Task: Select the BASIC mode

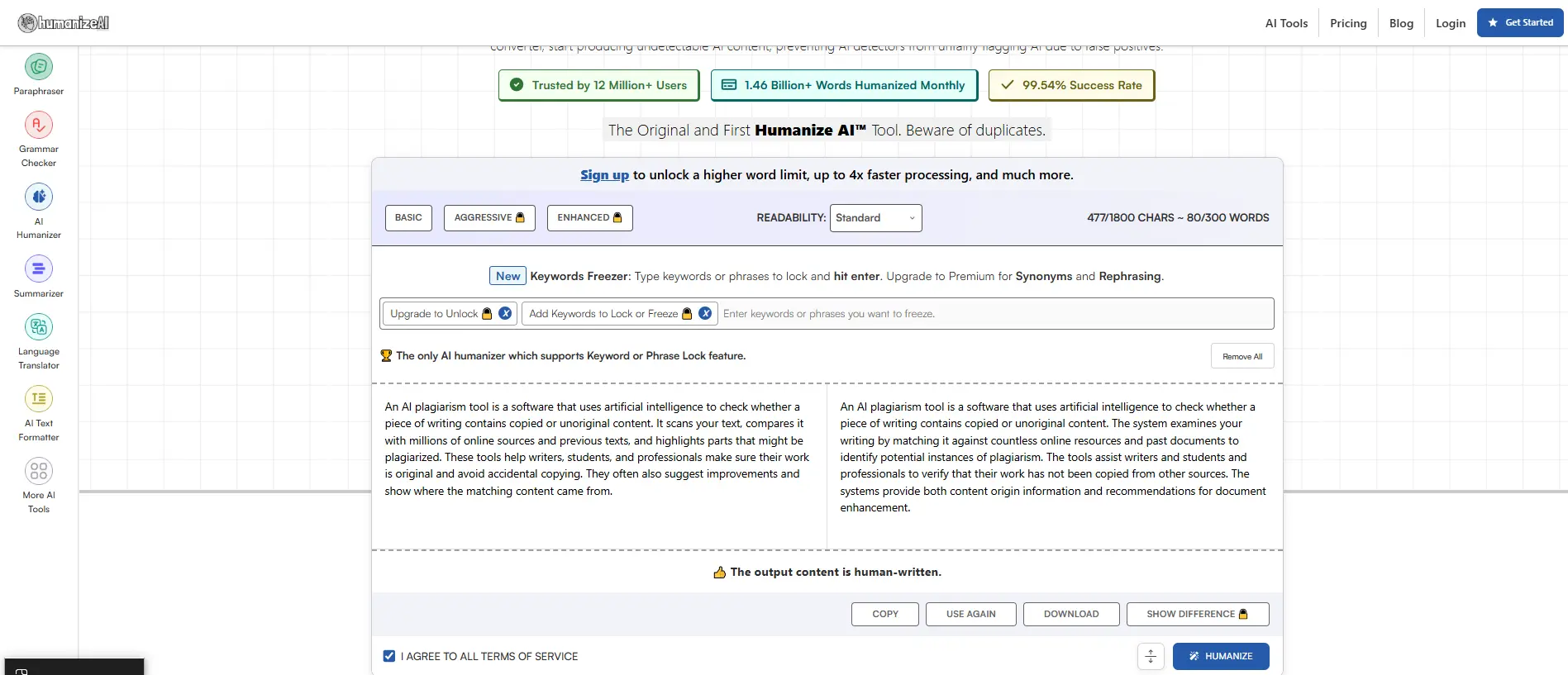Action: click(408, 218)
